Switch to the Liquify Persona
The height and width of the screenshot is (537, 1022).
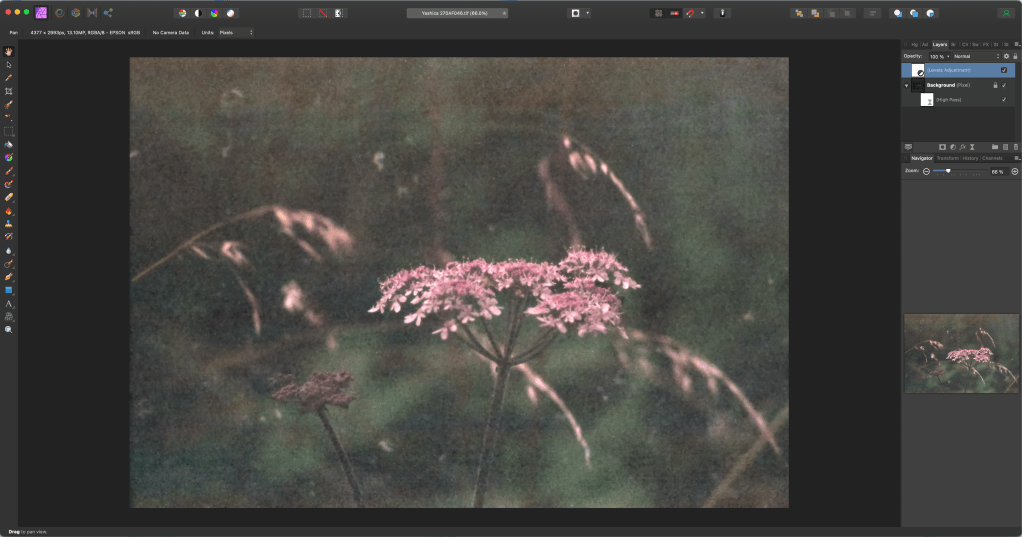pos(58,13)
